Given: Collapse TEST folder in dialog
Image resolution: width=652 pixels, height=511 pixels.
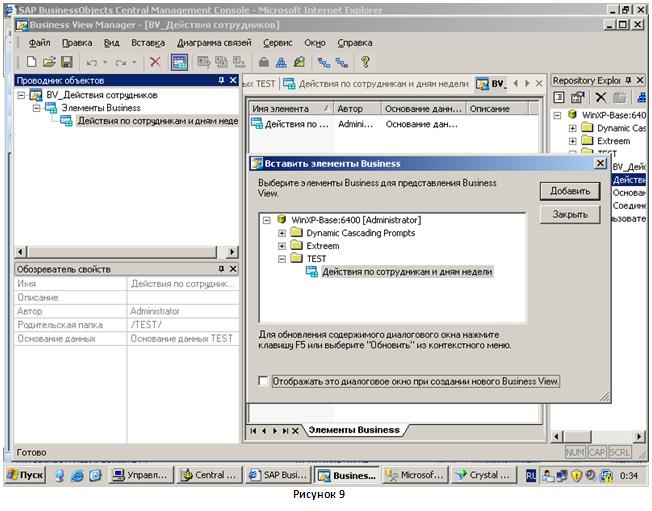Looking at the screenshot, I should coord(282,259).
